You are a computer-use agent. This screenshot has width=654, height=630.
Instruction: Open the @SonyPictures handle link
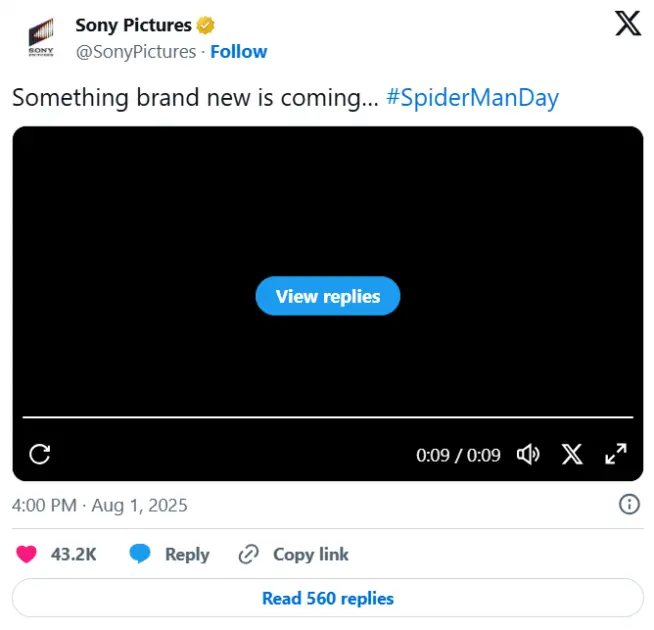(x=136, y=51)
